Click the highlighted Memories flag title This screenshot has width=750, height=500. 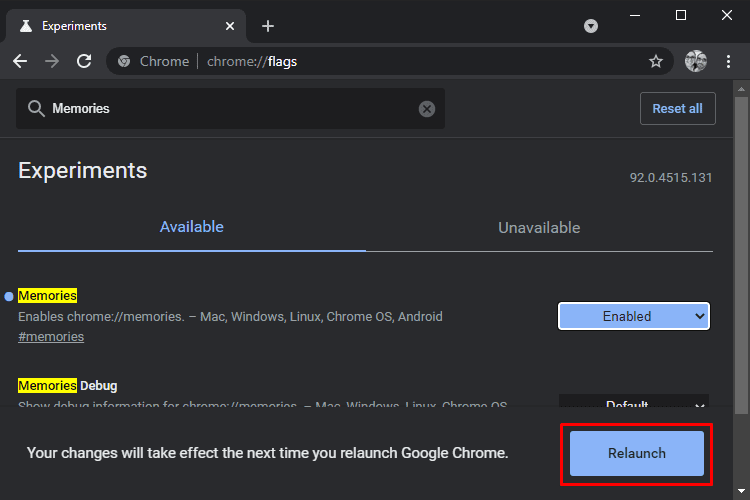pos(47,296)
